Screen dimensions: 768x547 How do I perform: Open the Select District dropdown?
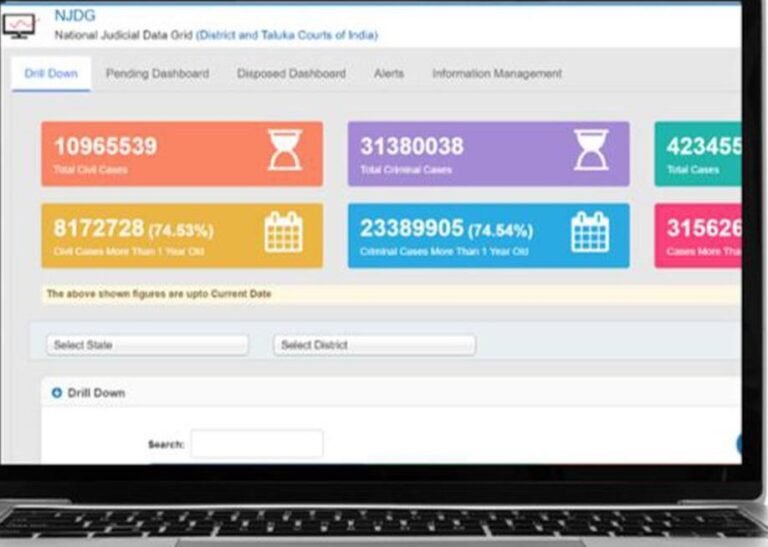point(374,345)
